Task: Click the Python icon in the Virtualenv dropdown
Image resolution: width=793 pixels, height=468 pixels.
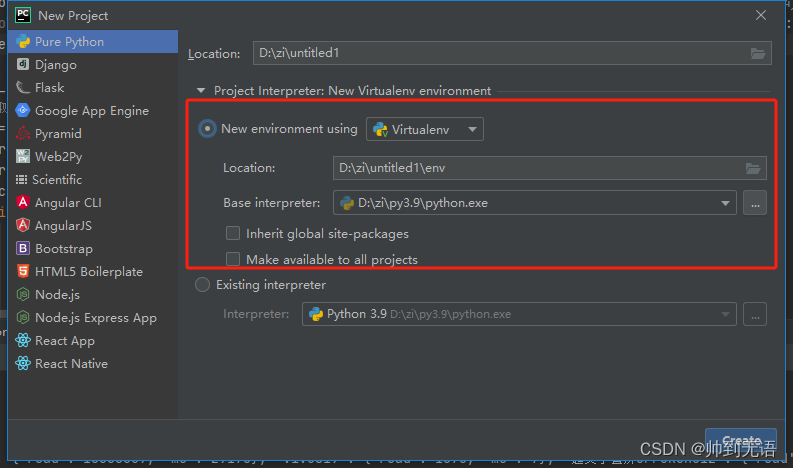Action: (x=380, y=130)
